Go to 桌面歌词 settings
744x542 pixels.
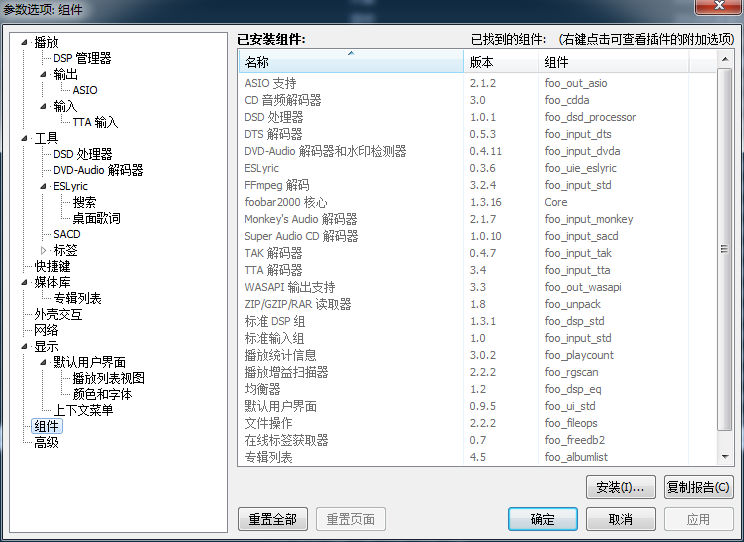[x=96, y=218]
